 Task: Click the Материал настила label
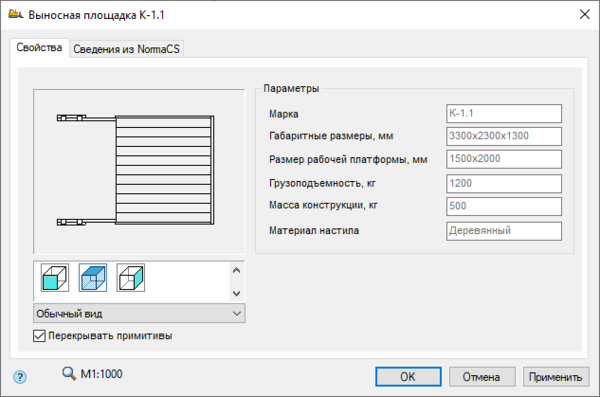click(314, 230)
